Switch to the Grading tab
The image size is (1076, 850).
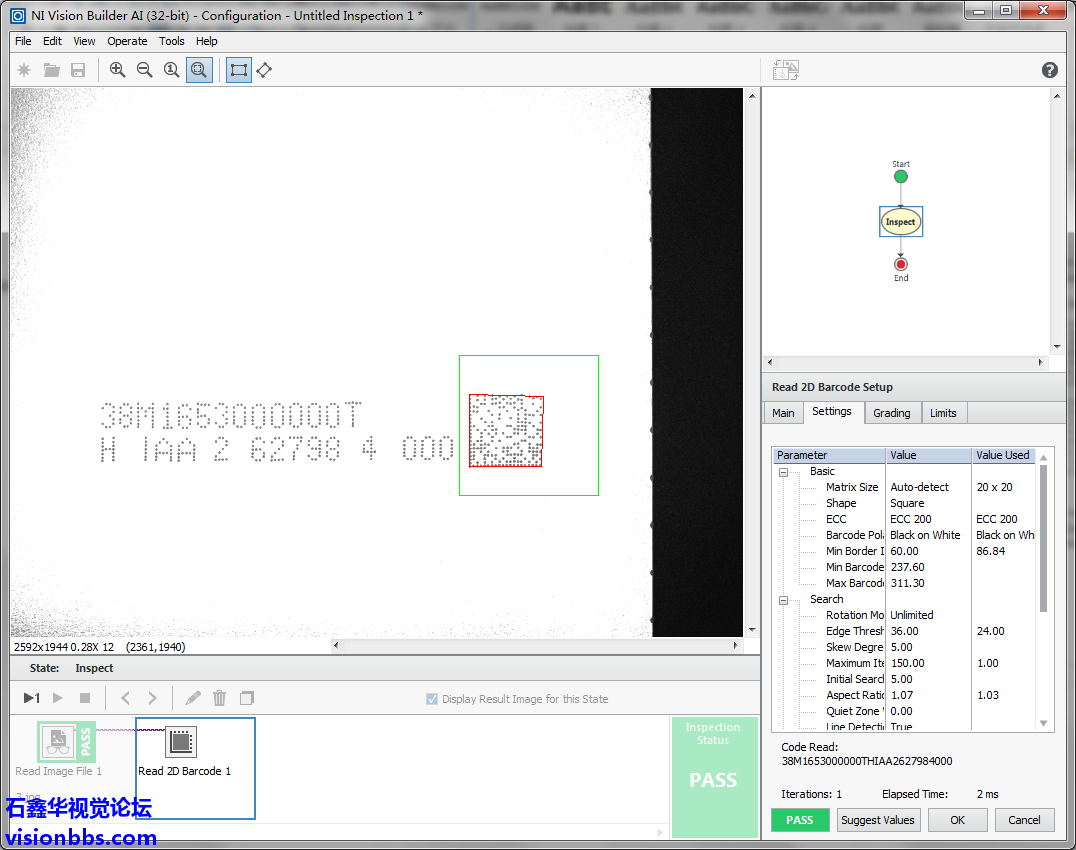pos(891,413)
